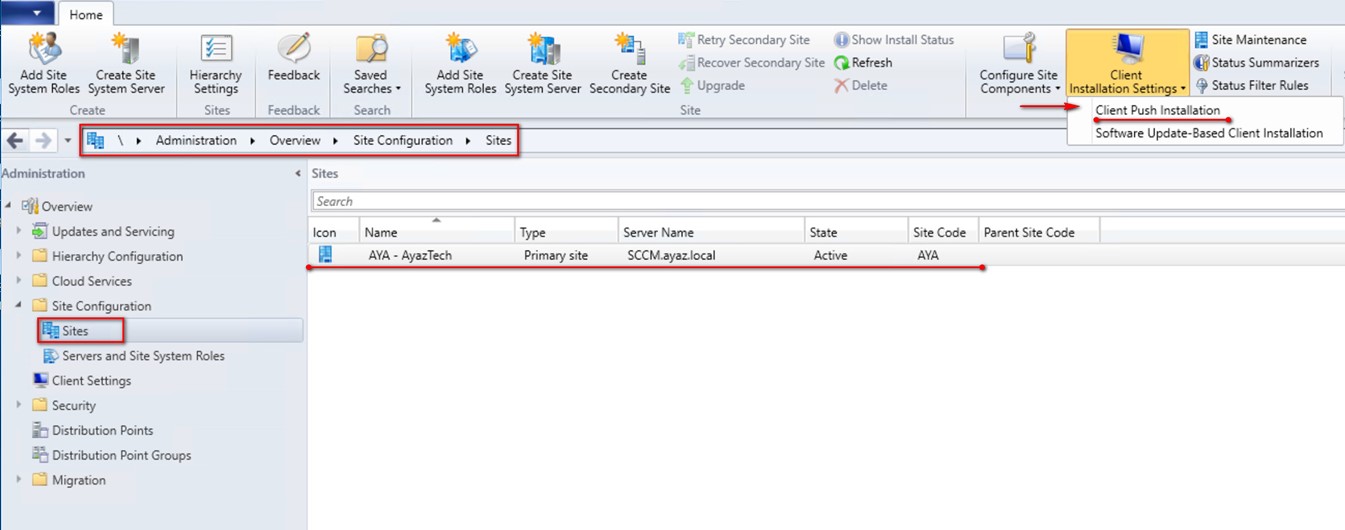Click in the Sites search box
The image size is (1345, 530).
pos(828,201)
